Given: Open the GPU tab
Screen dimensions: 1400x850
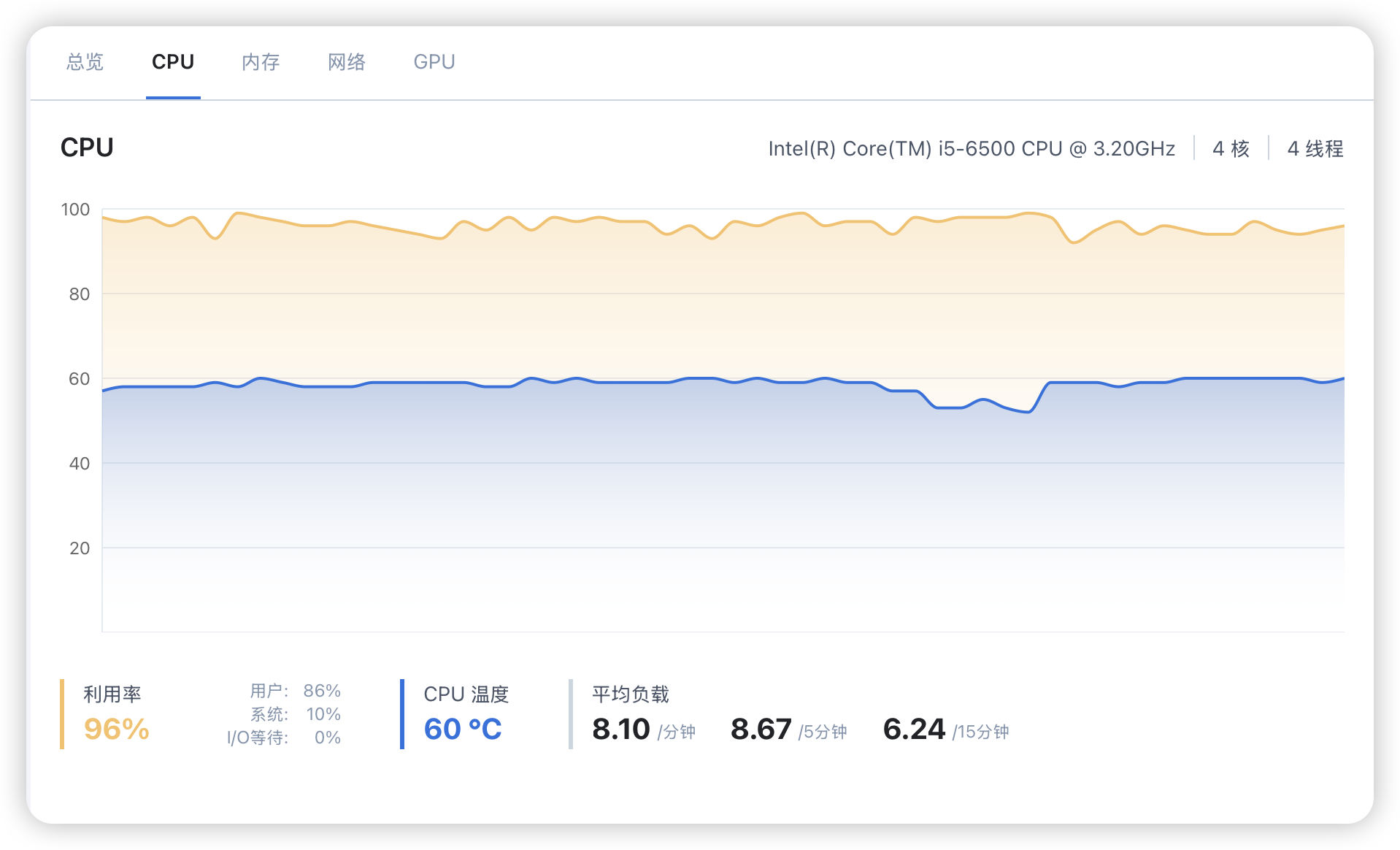Looking at the screenshot, I should (434, 62).
